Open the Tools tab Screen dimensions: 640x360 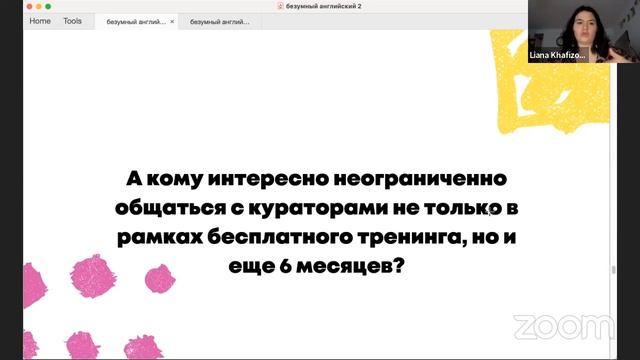(x=72, y=21)
